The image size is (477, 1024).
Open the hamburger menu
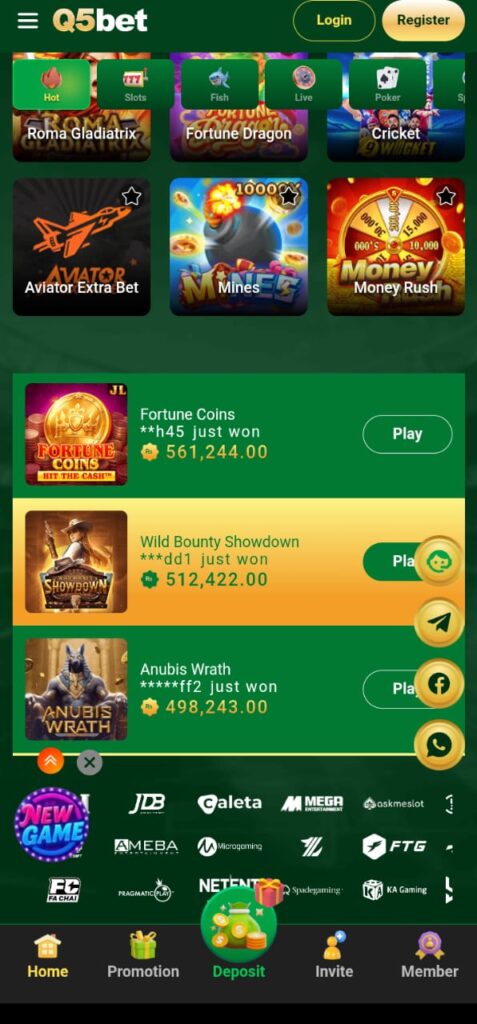pyautogui.click(x=27, y=20)
